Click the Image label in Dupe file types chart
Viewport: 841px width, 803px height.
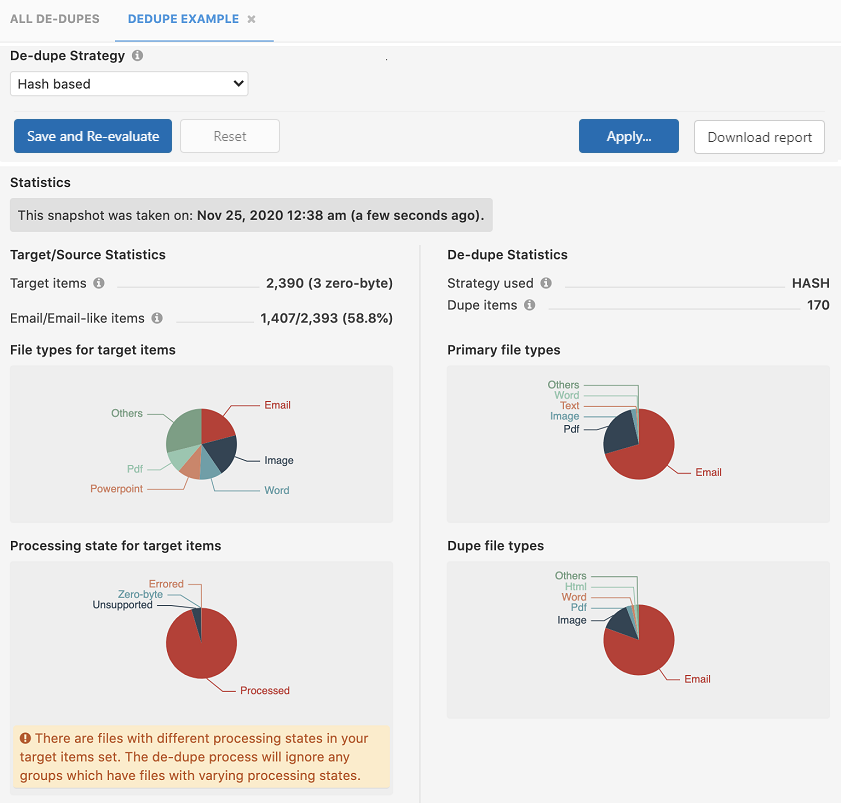(x=571, y=619)
